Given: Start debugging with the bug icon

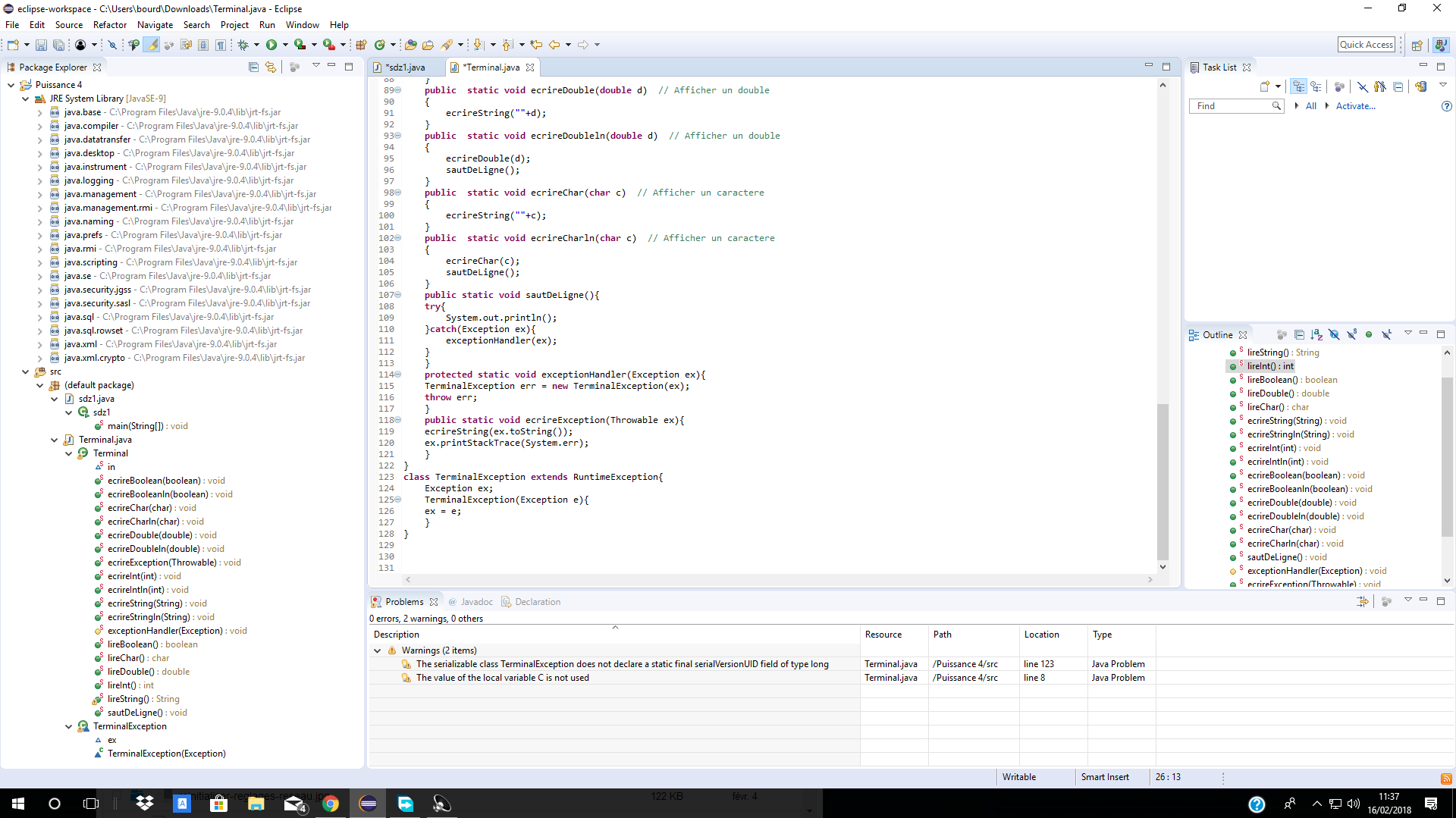Looking at the screenshot, I should (242, 44).
